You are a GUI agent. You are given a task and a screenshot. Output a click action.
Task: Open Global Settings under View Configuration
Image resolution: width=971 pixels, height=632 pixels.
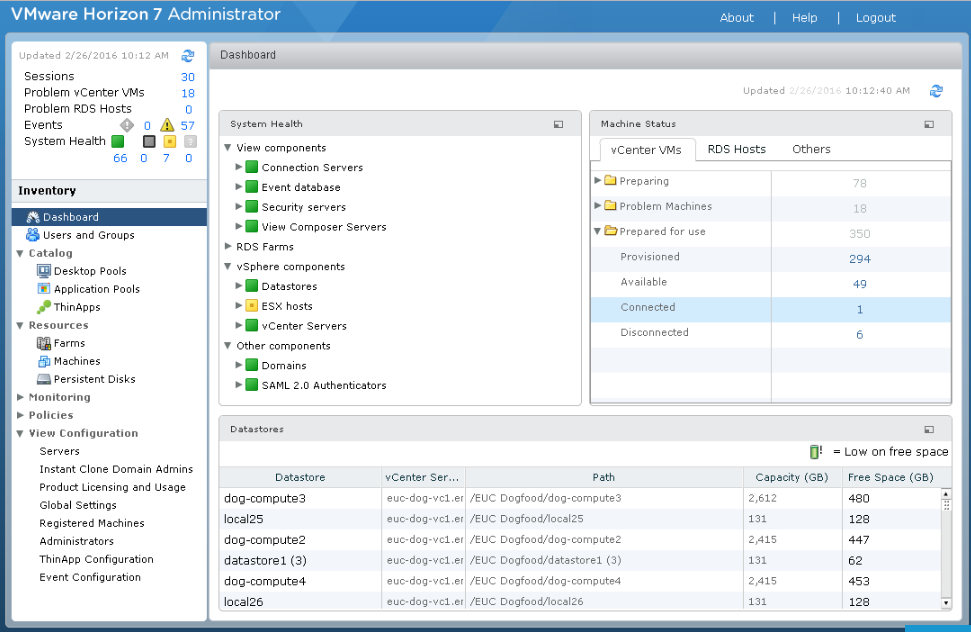point(78,505)
